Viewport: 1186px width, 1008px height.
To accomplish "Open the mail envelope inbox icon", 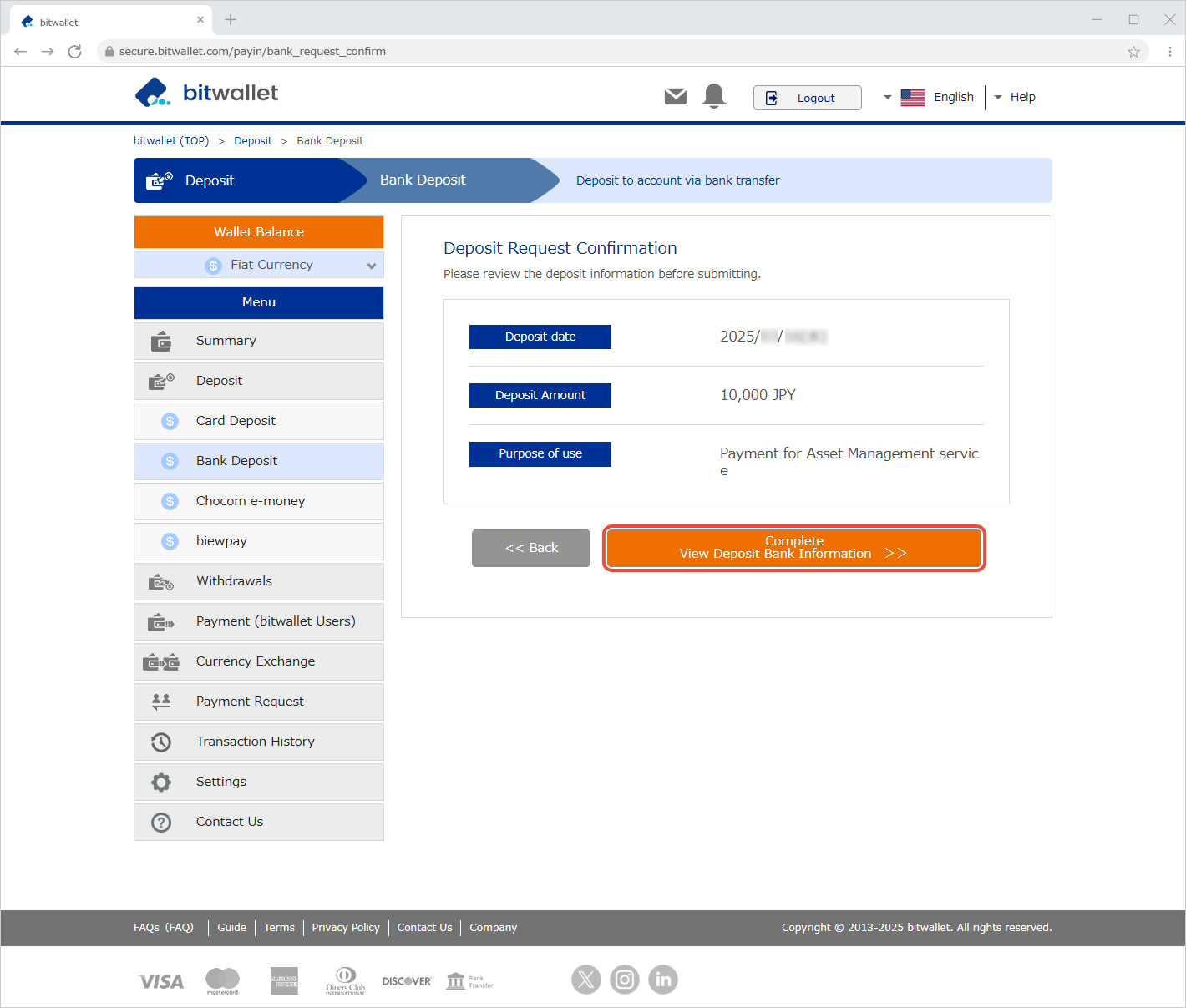I will (x=676, y=97).
